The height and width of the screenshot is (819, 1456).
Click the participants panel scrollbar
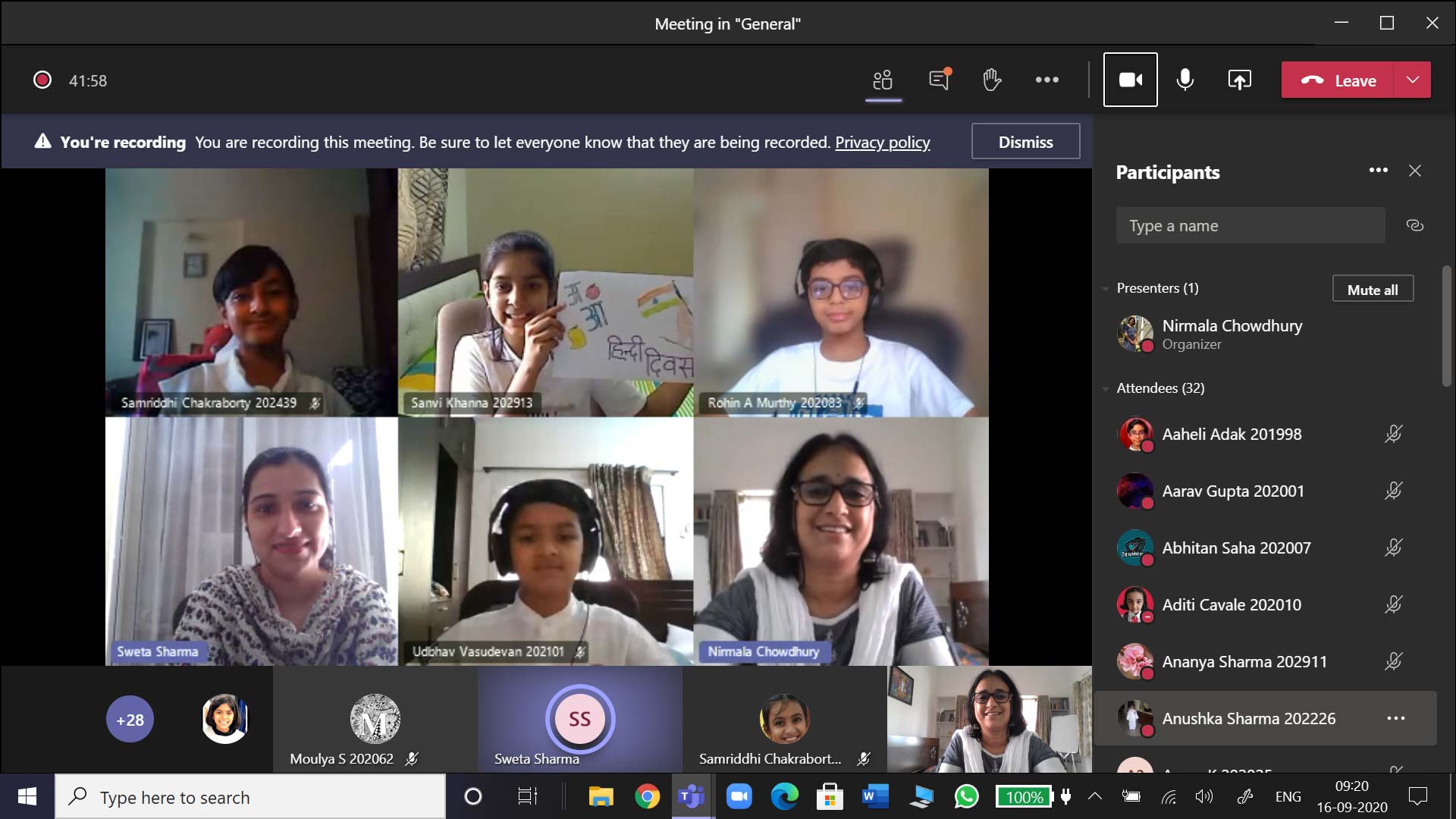coord(1446,326)
